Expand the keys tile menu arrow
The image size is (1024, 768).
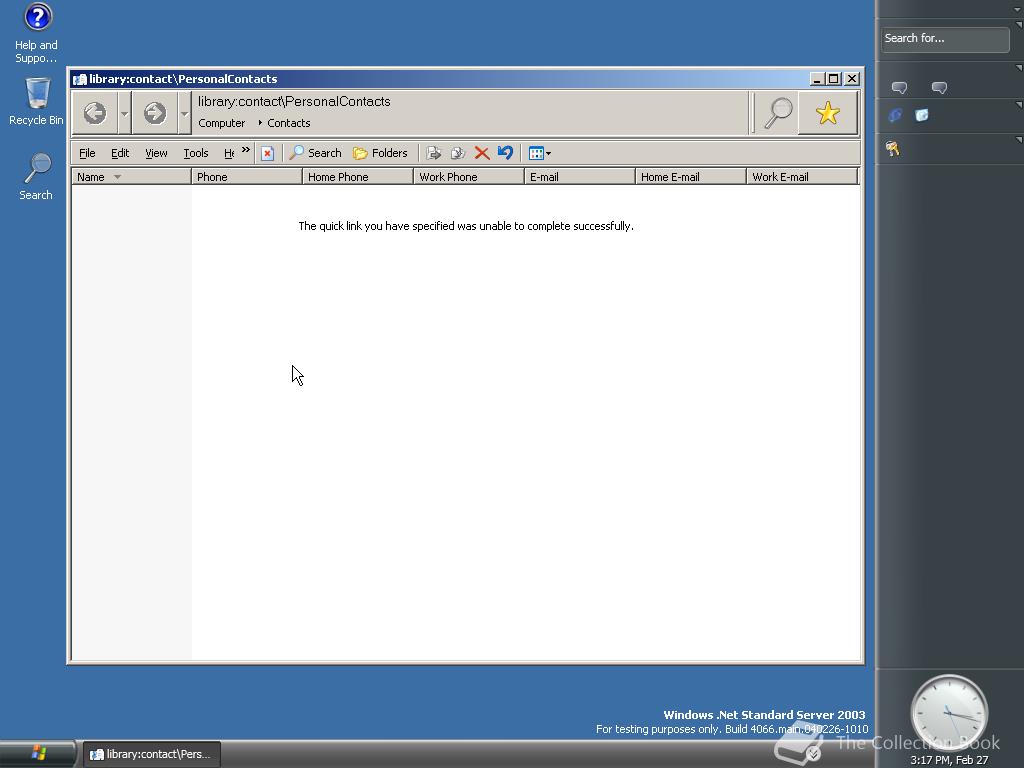point(1019,140)
